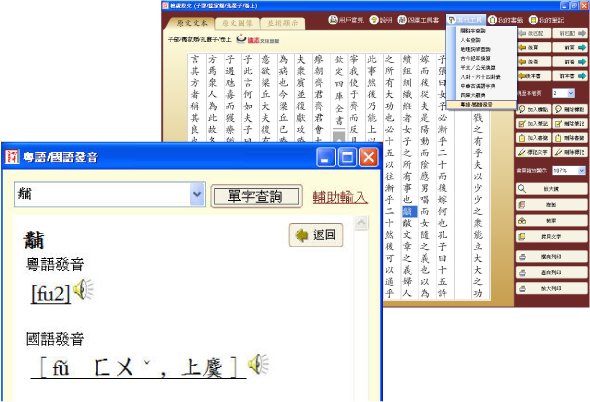The height and width of the screenshot is (402, 590).
Task: Open the 其他工具 toolbar menu
Action: coord(466,20)
